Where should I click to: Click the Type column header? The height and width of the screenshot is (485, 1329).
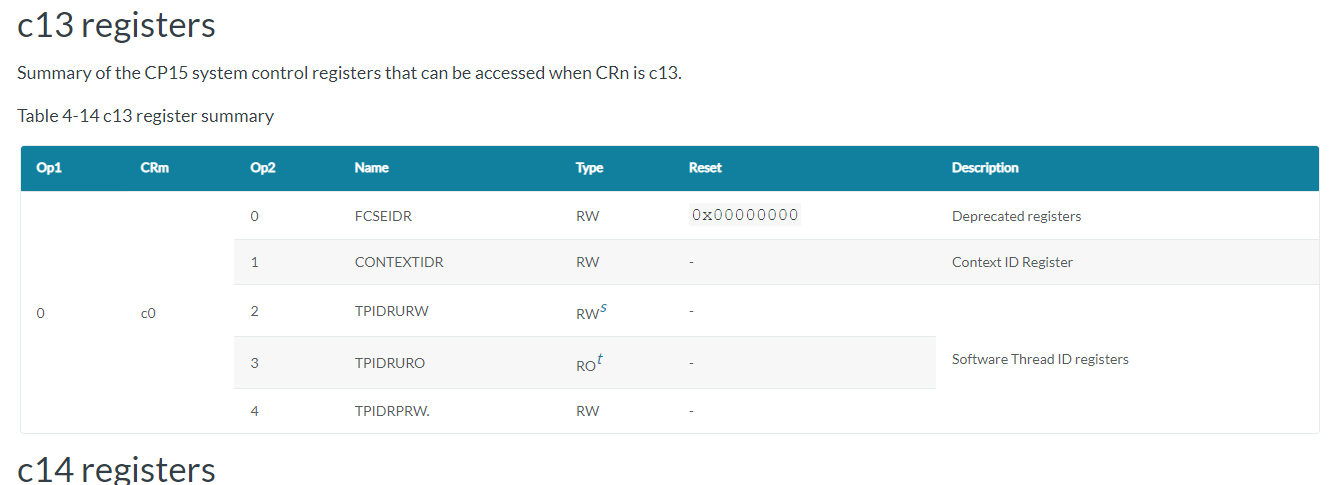point(589,168)
